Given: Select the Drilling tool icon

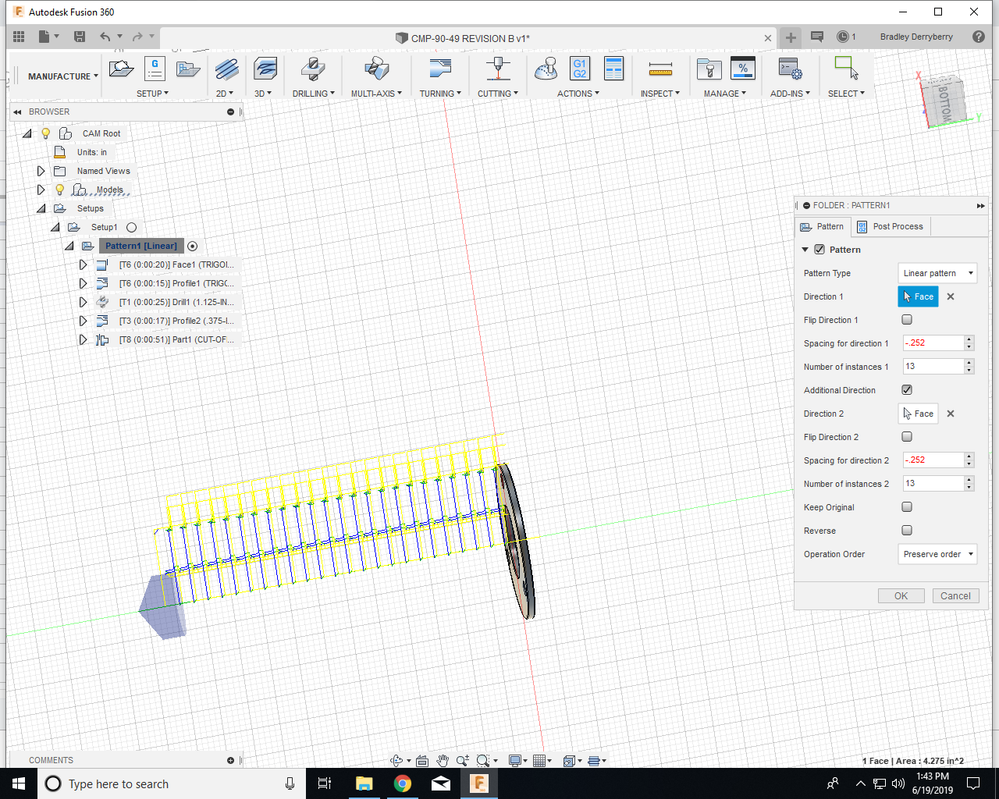Looking at the screenshot, I should pos(313,68).
